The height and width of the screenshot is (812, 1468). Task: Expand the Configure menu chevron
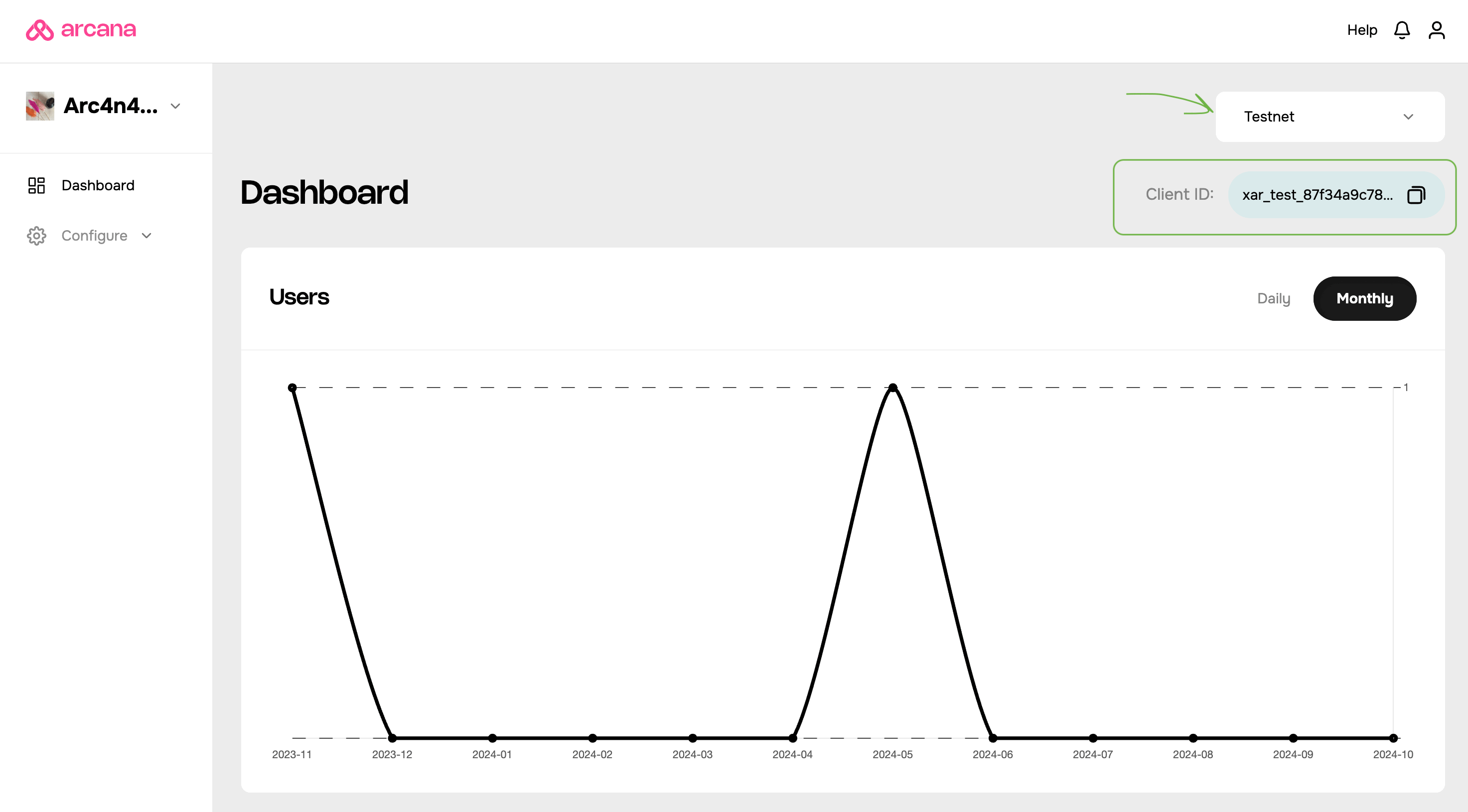click(147, 235)
